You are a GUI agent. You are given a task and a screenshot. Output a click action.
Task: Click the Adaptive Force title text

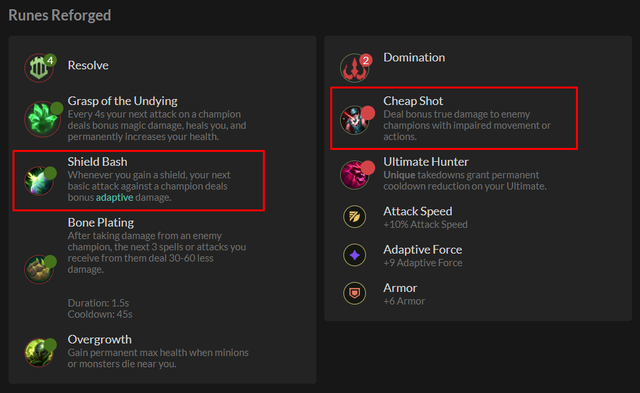(x=422, y=249)
